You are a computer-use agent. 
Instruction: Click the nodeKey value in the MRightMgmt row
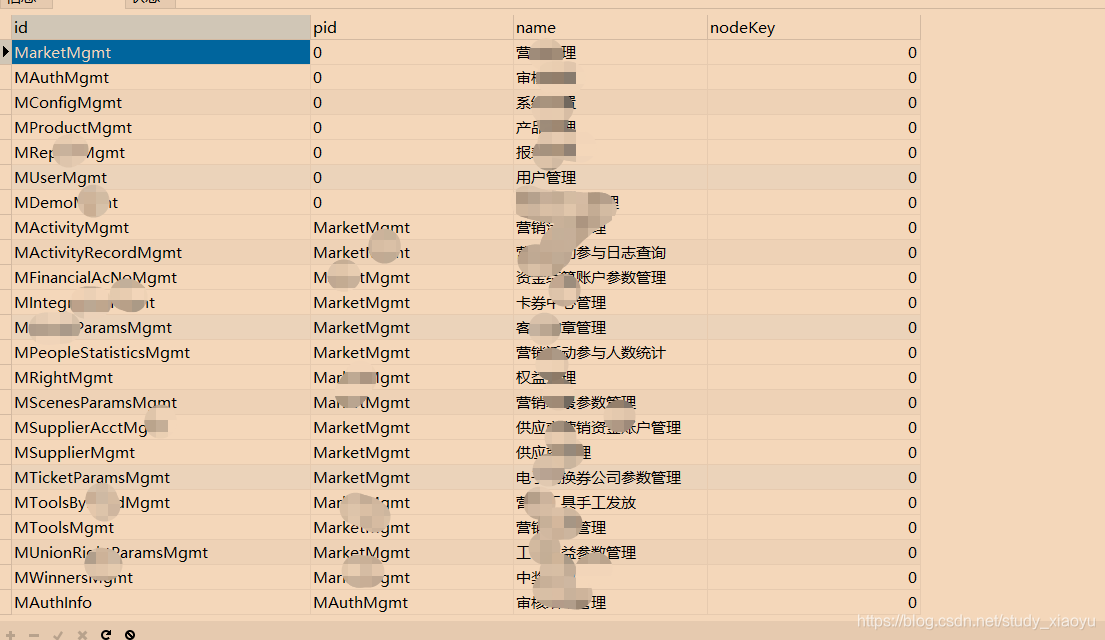814,378
